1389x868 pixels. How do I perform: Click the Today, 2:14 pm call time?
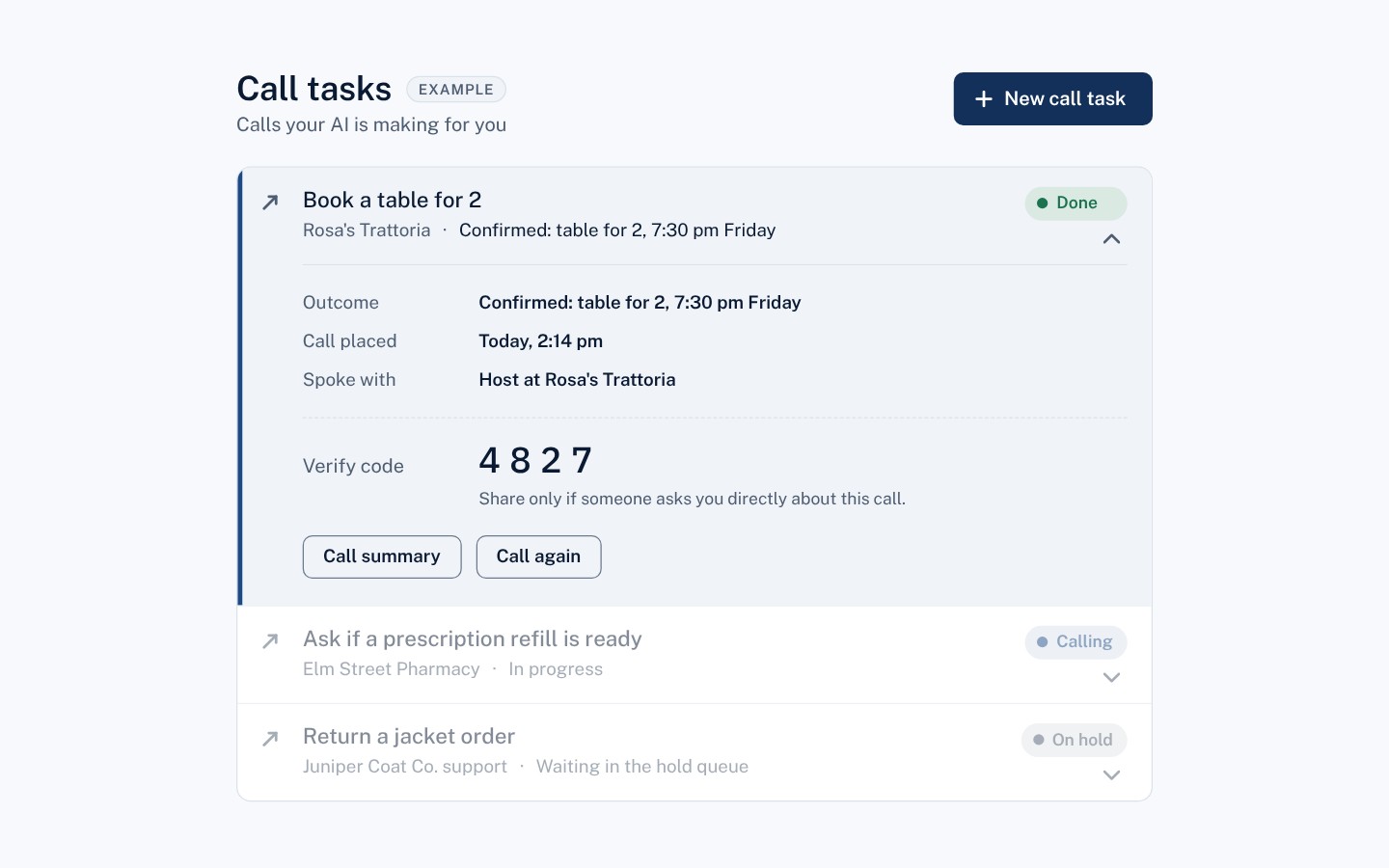pos(541,340)
